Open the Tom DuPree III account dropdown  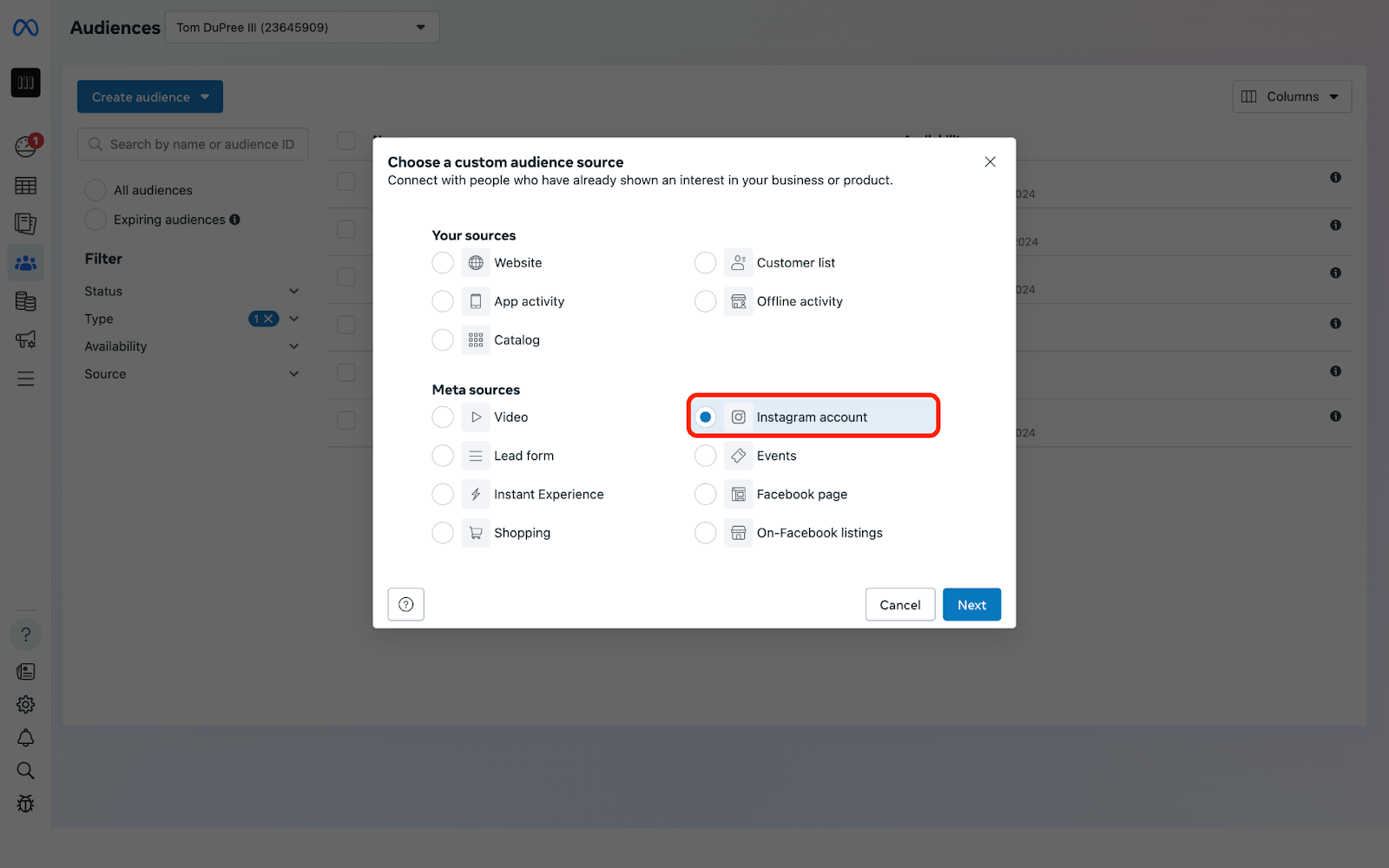tap(302, 28)
